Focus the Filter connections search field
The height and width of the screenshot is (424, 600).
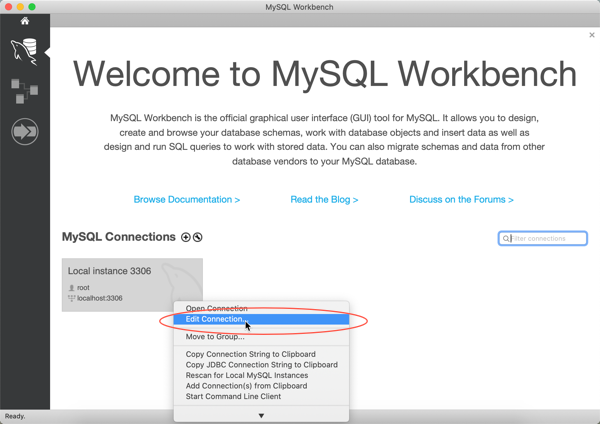[x=543, y=238]
